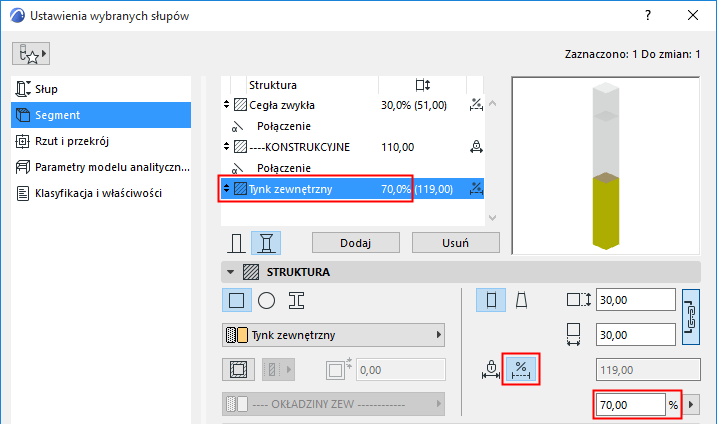Select circular column cross-section shape
This screenshot has width=717, height=424.
pyautogui.click(x=266, y=300)
